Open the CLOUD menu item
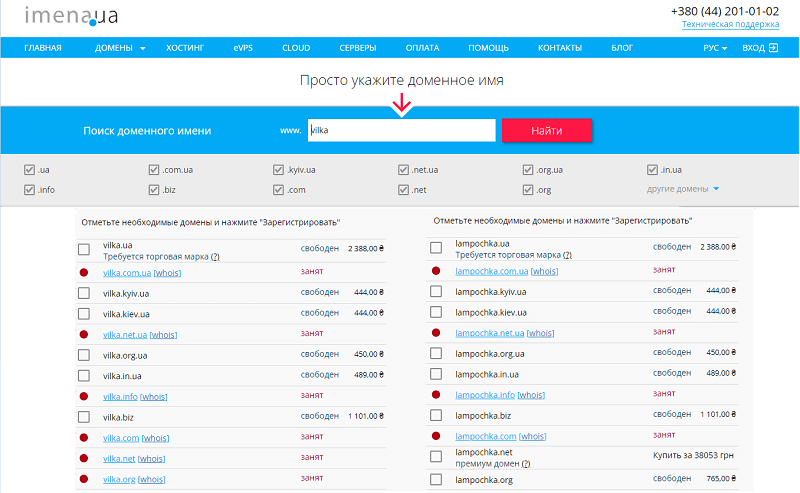Viewport: 800px width, 493px height. (x=296, y=48)
